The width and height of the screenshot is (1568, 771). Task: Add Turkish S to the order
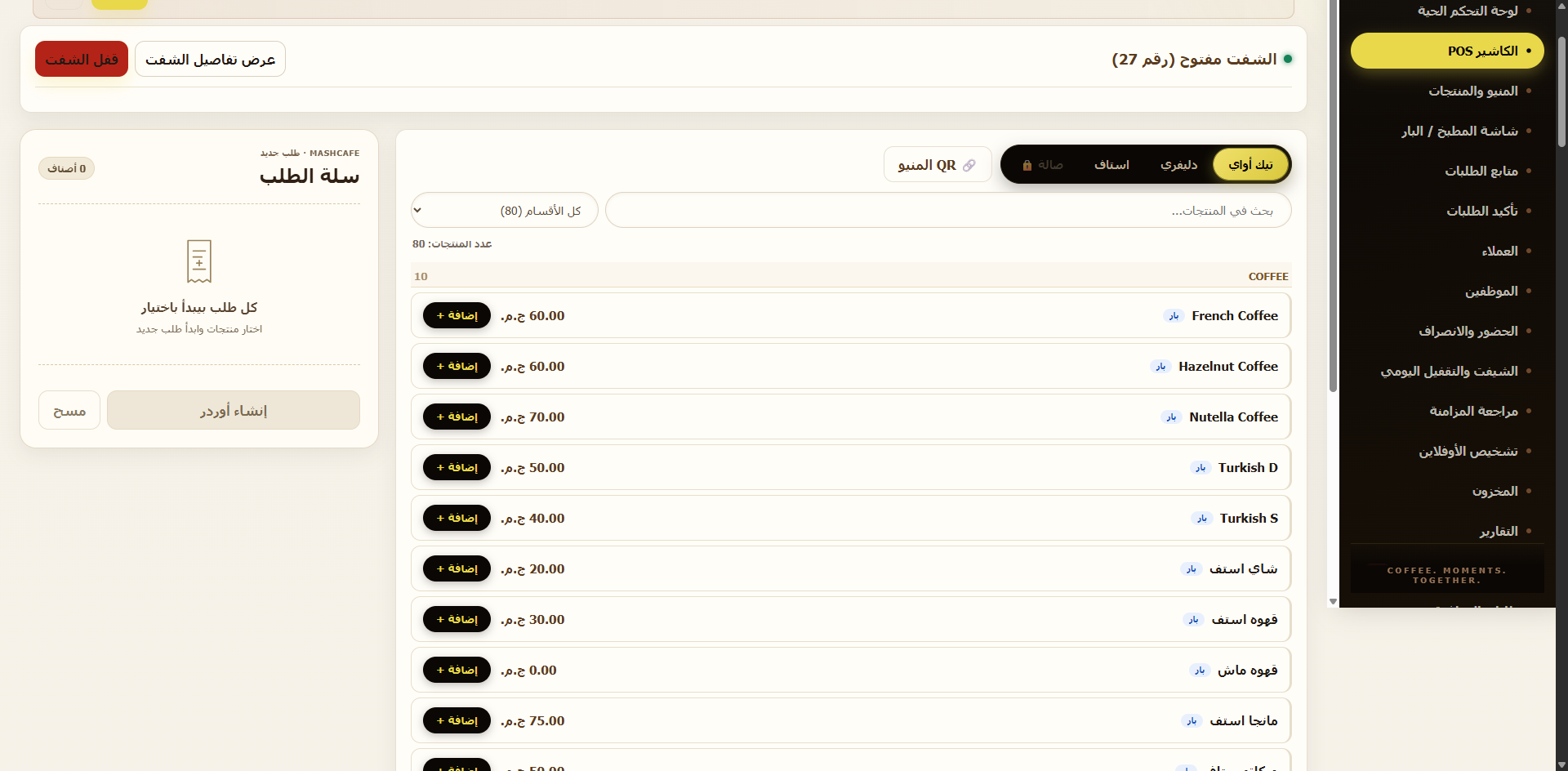coord(457,518)
